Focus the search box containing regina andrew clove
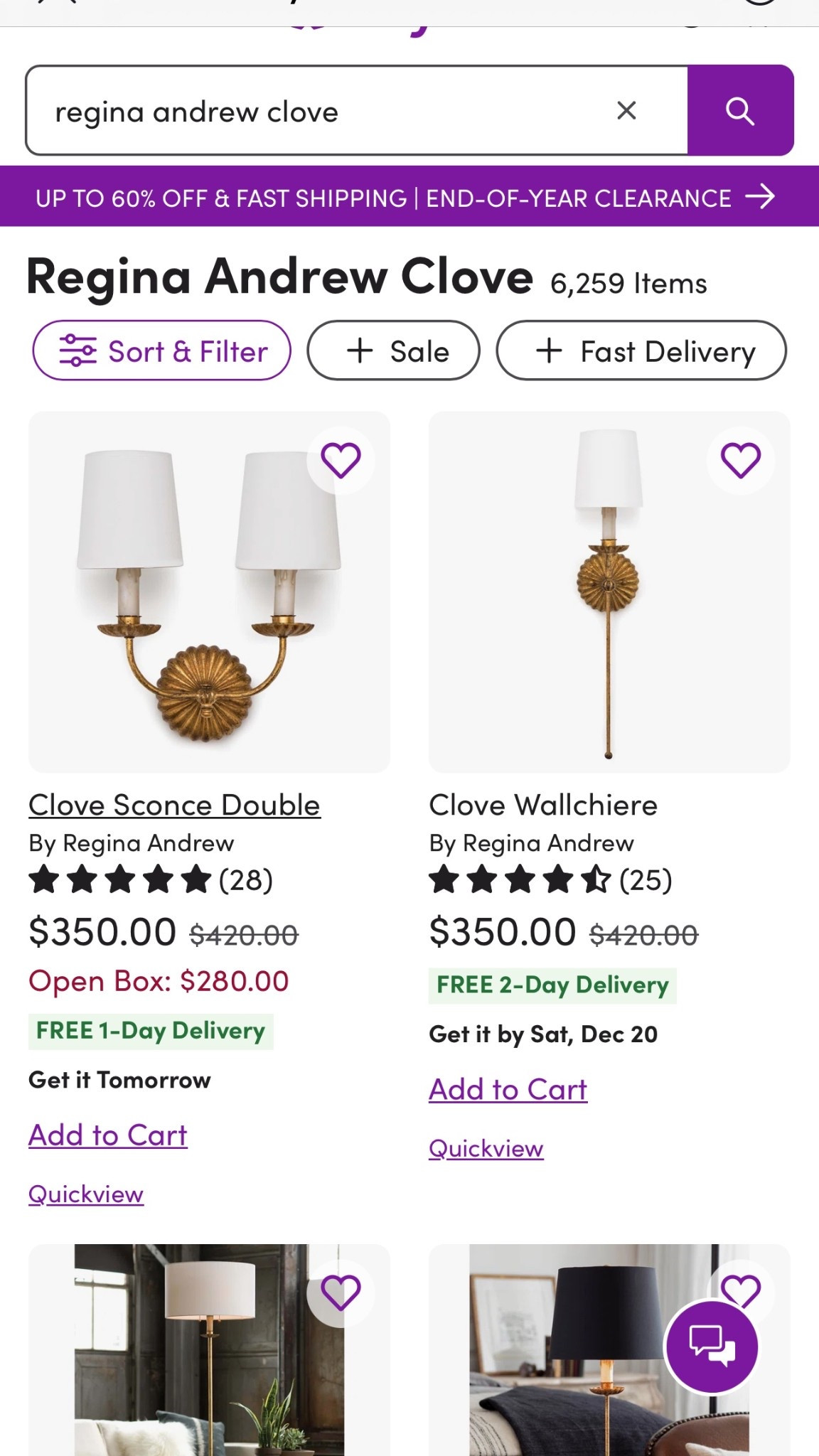The height and width of the screenshot is (1456, 819). (x=320, y=111)
